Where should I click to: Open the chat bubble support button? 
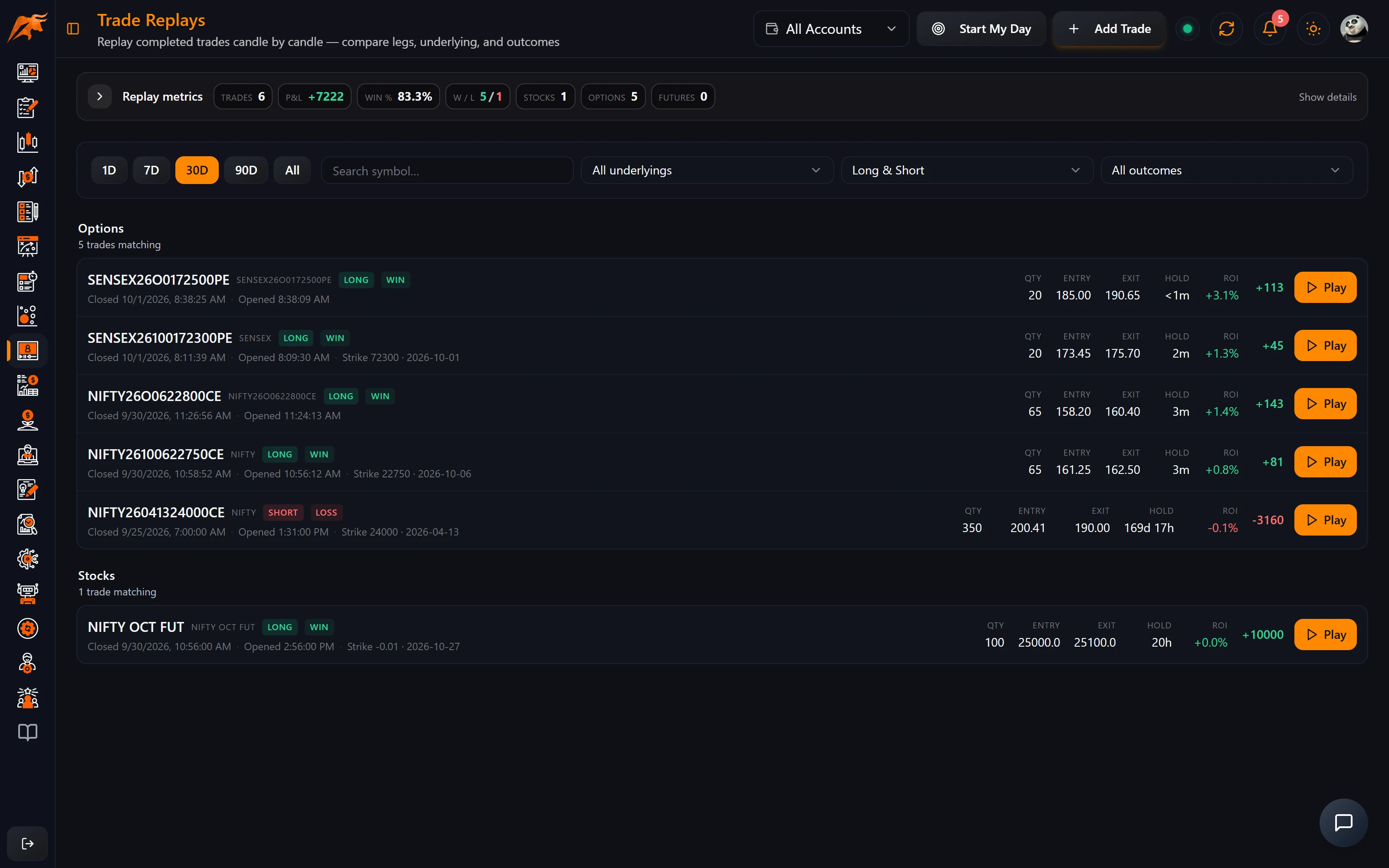(1344, 822)
